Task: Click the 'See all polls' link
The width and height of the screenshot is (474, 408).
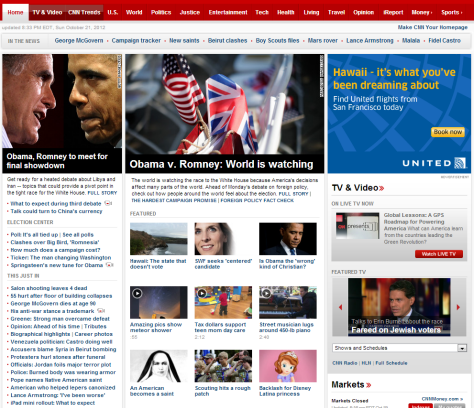Action: tap(78, 235)
